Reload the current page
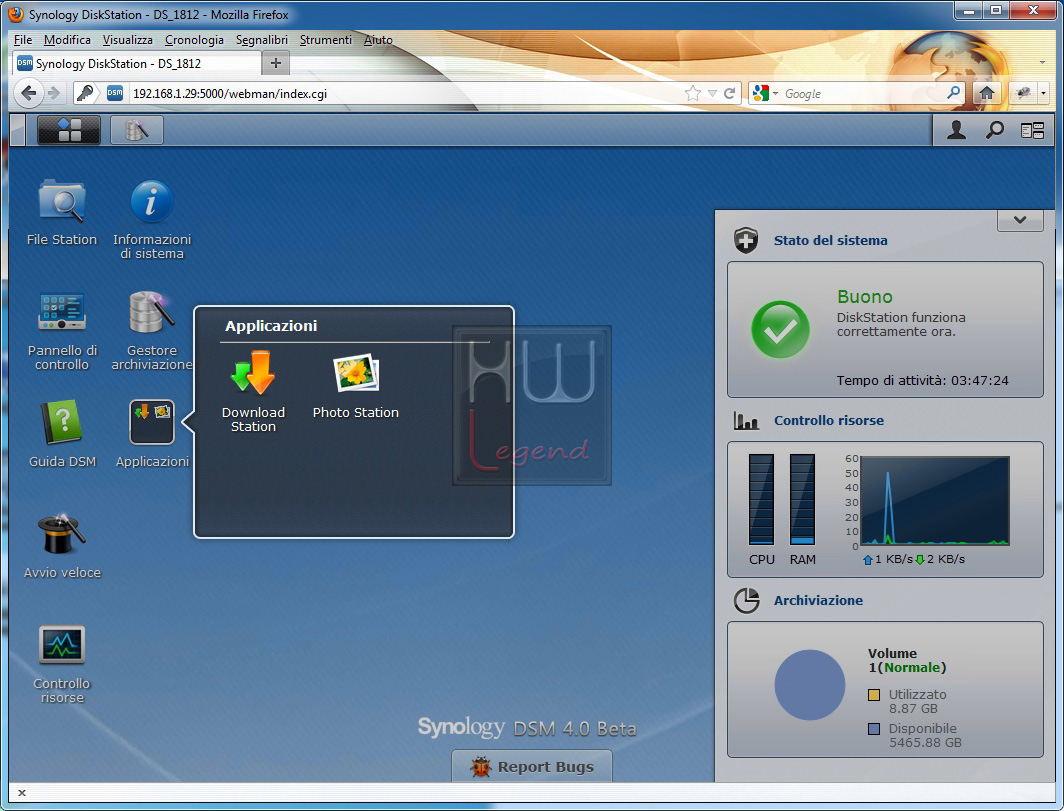This screenshot has width=1064, height=811. coord(729,93)
